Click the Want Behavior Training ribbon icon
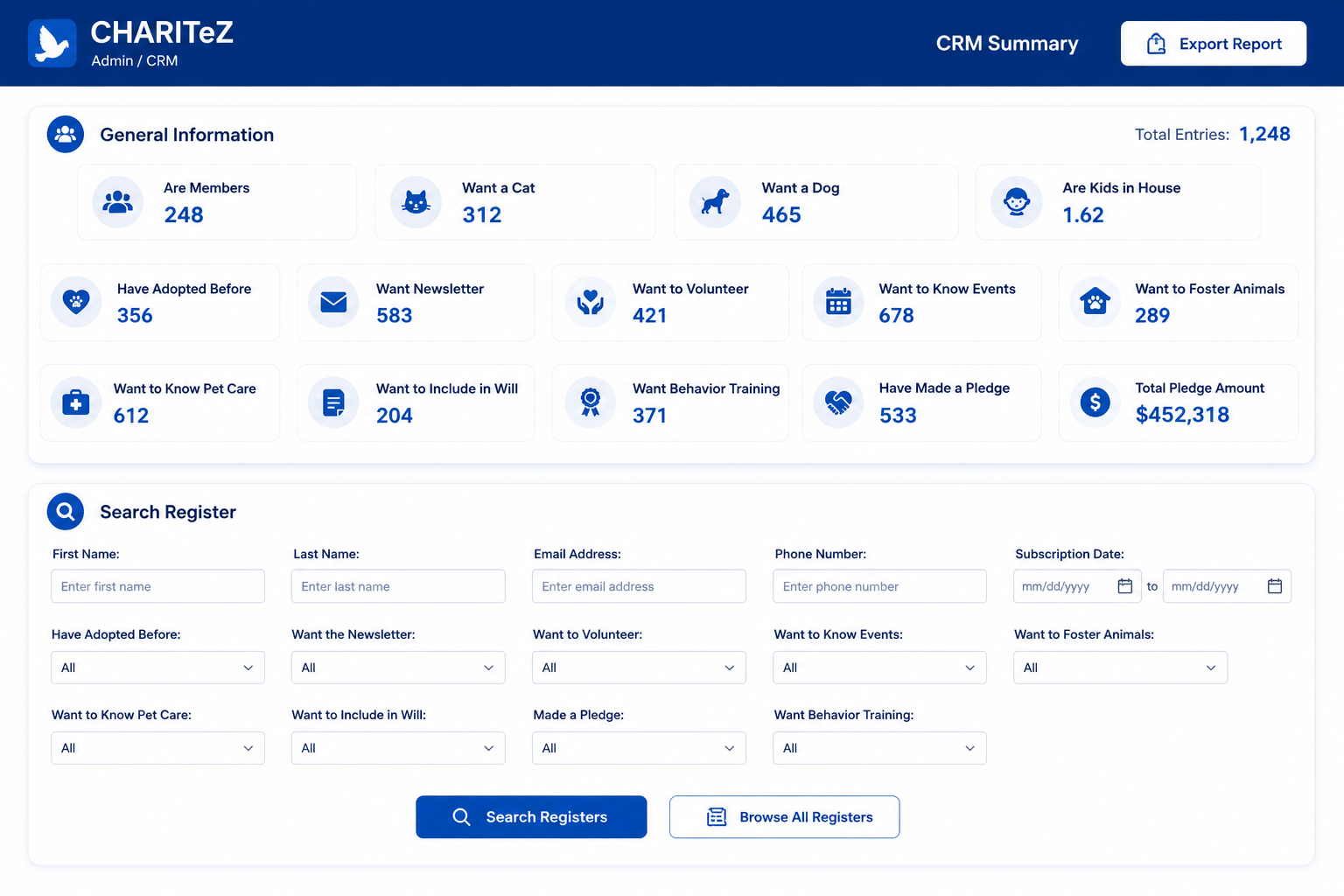 [x=591, y=402]
